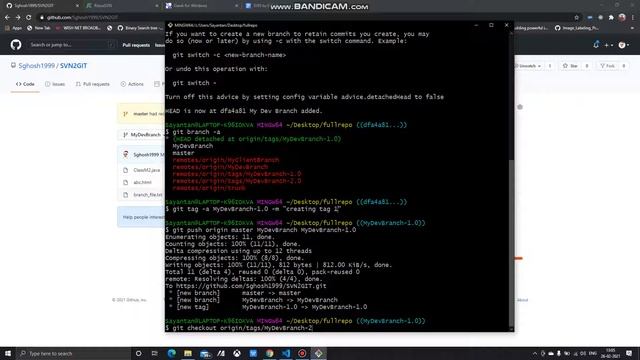Click the MINGW64 terminal title bar icon
This screenshot has width=640, height=360.
170,25
